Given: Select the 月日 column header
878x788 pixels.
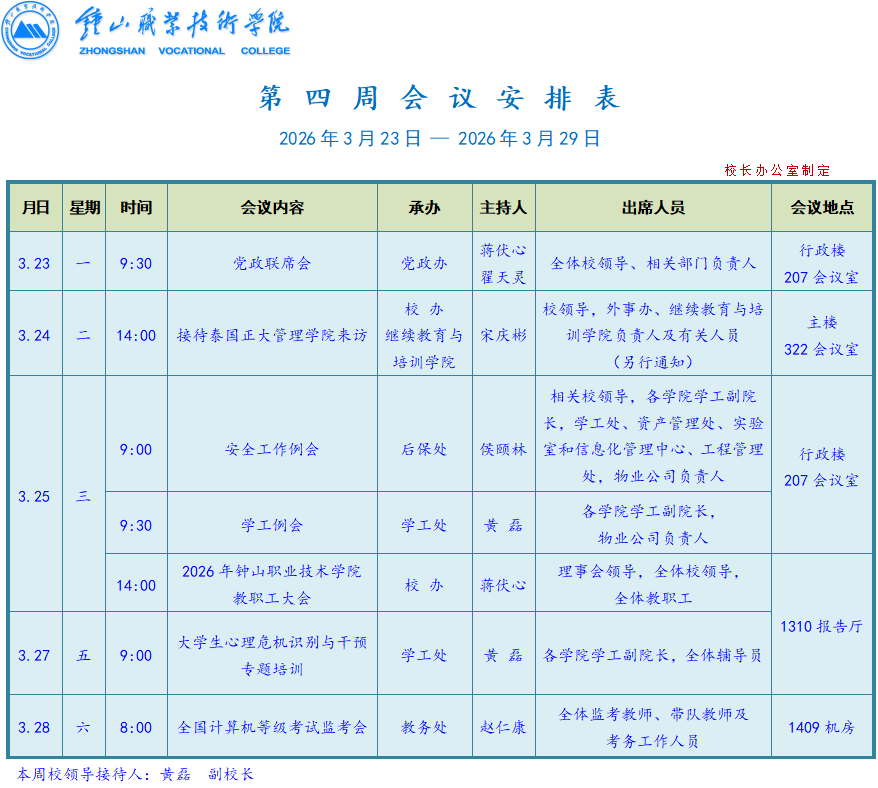Looking at the screenshot, I should click(35, 208).
